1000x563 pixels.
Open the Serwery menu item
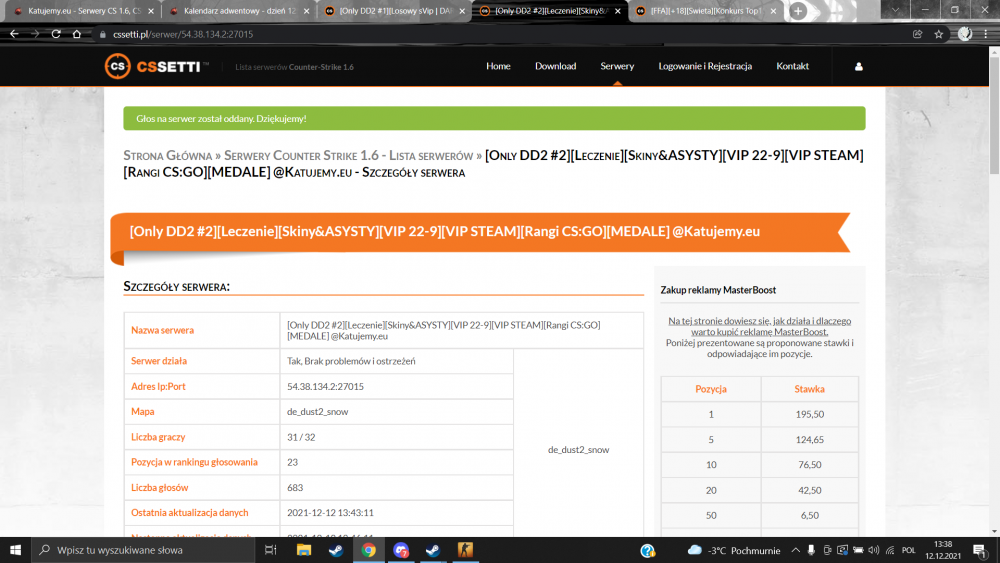point(617,66)
